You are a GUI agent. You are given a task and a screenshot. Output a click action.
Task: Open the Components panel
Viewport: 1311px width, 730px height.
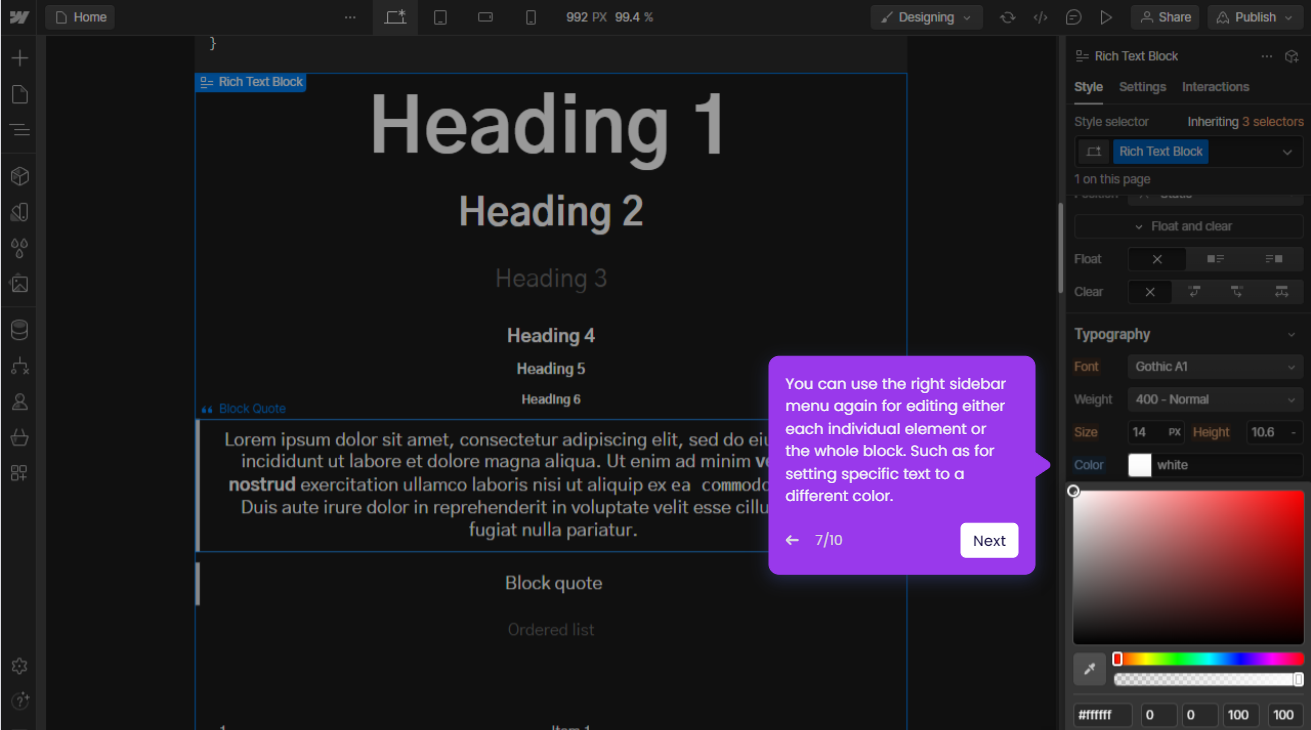click(20, 176)
